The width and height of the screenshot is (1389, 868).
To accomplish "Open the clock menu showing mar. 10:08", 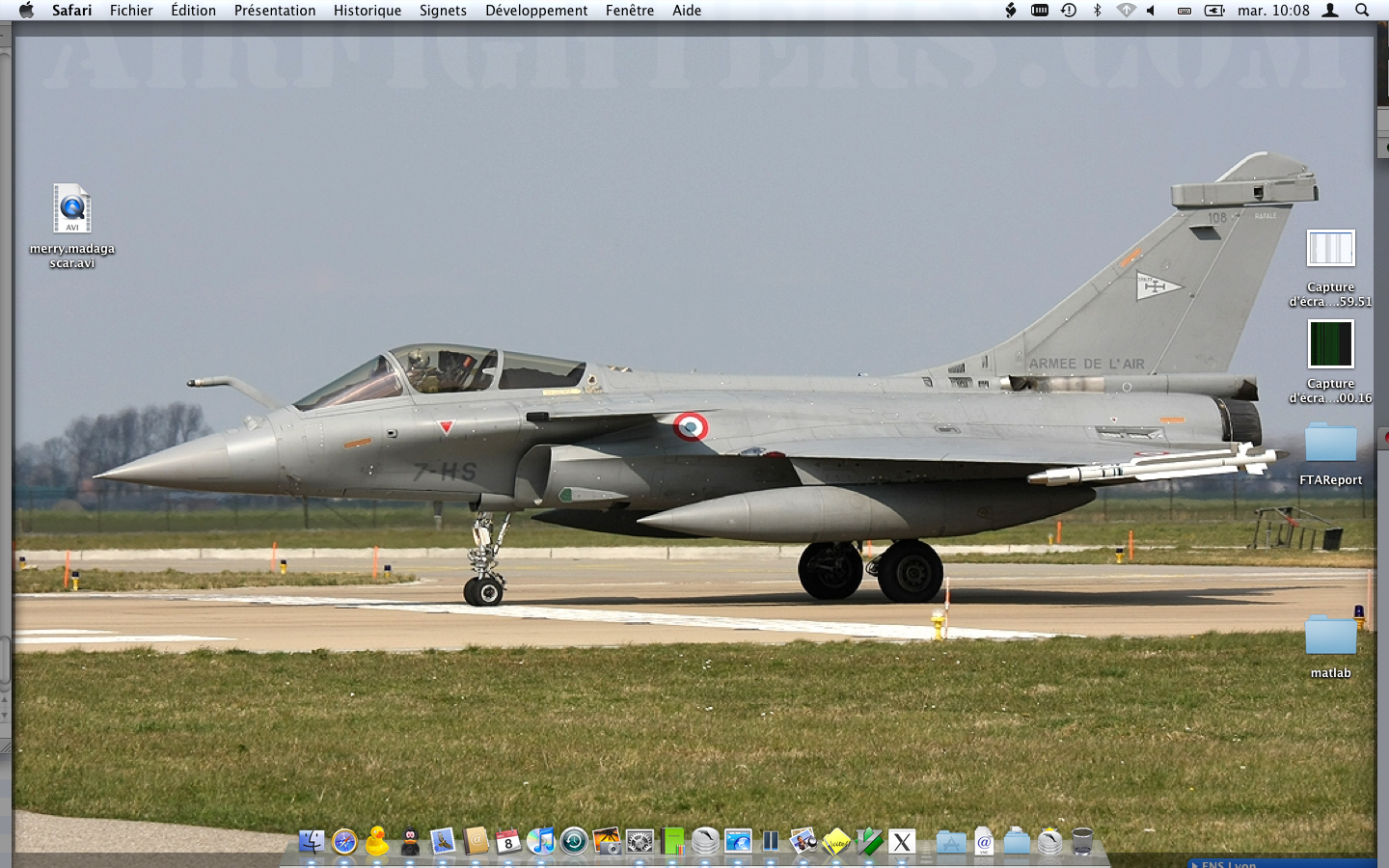I will pos(1273,11).
